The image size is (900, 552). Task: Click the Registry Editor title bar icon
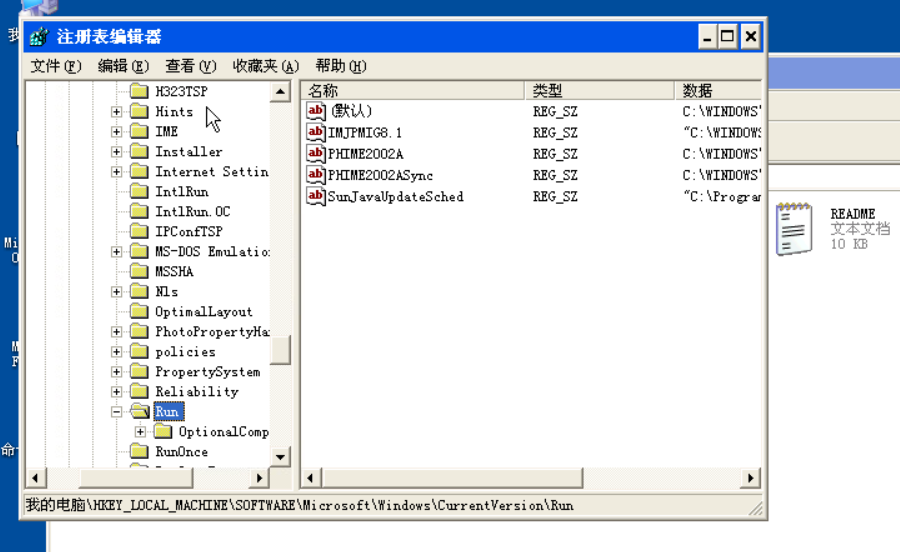click(x=39, y=37)
